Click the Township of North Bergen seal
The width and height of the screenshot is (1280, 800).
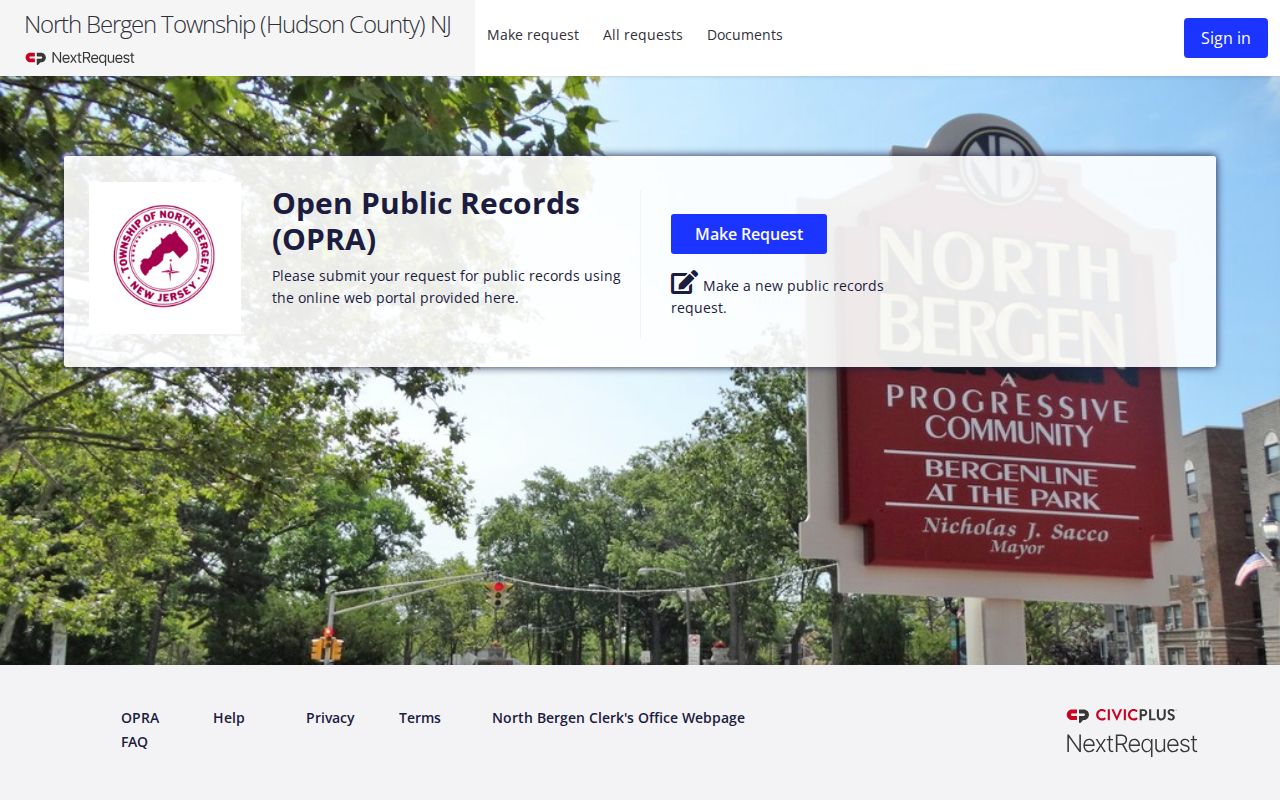[x=164, y=257]
